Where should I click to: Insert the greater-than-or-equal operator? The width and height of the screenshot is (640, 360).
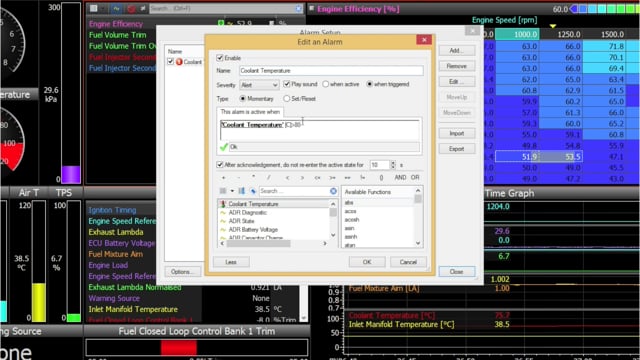pos(332,178)
